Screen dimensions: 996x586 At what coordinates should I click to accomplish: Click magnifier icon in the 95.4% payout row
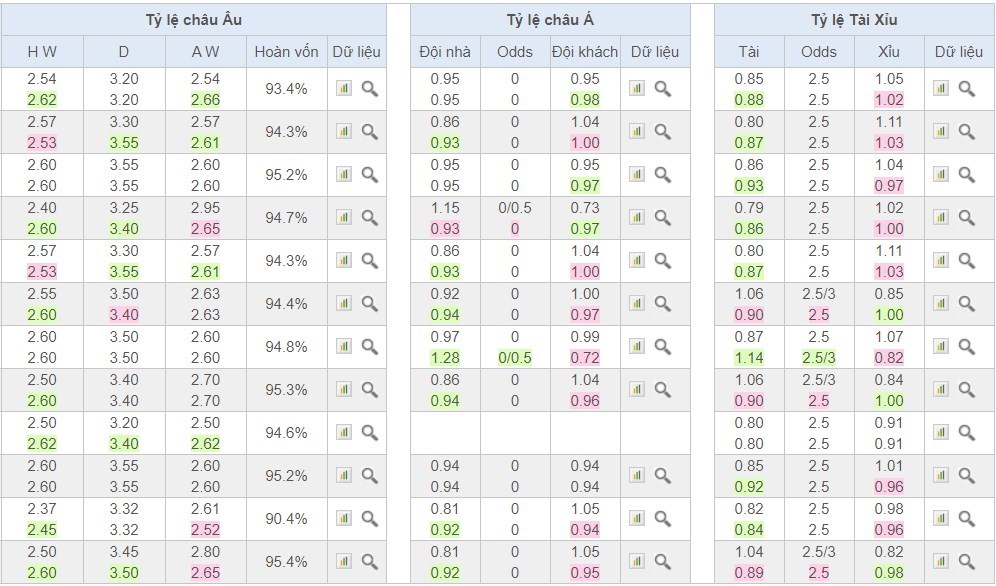tap(369, 561)
